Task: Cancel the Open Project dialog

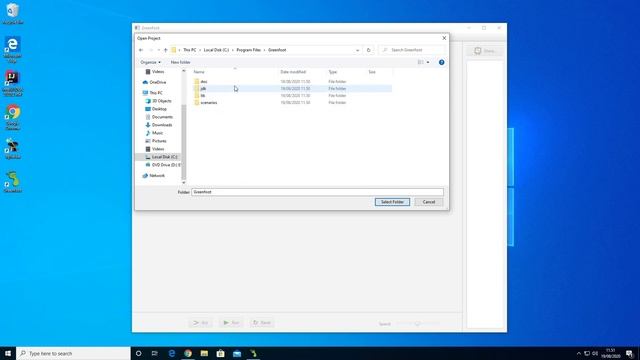Action: (x=429, y=202)
